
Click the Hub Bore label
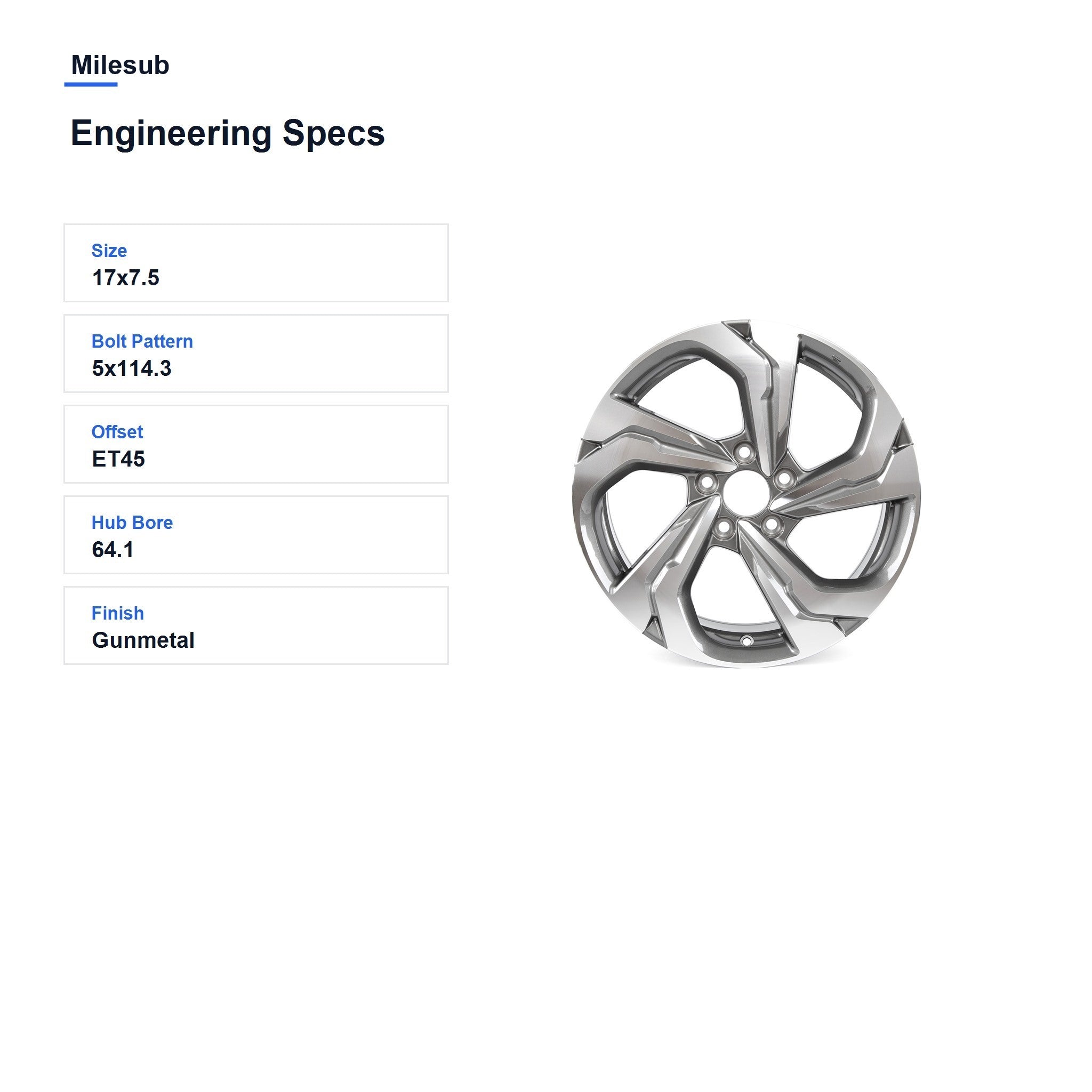click(132, 522)
